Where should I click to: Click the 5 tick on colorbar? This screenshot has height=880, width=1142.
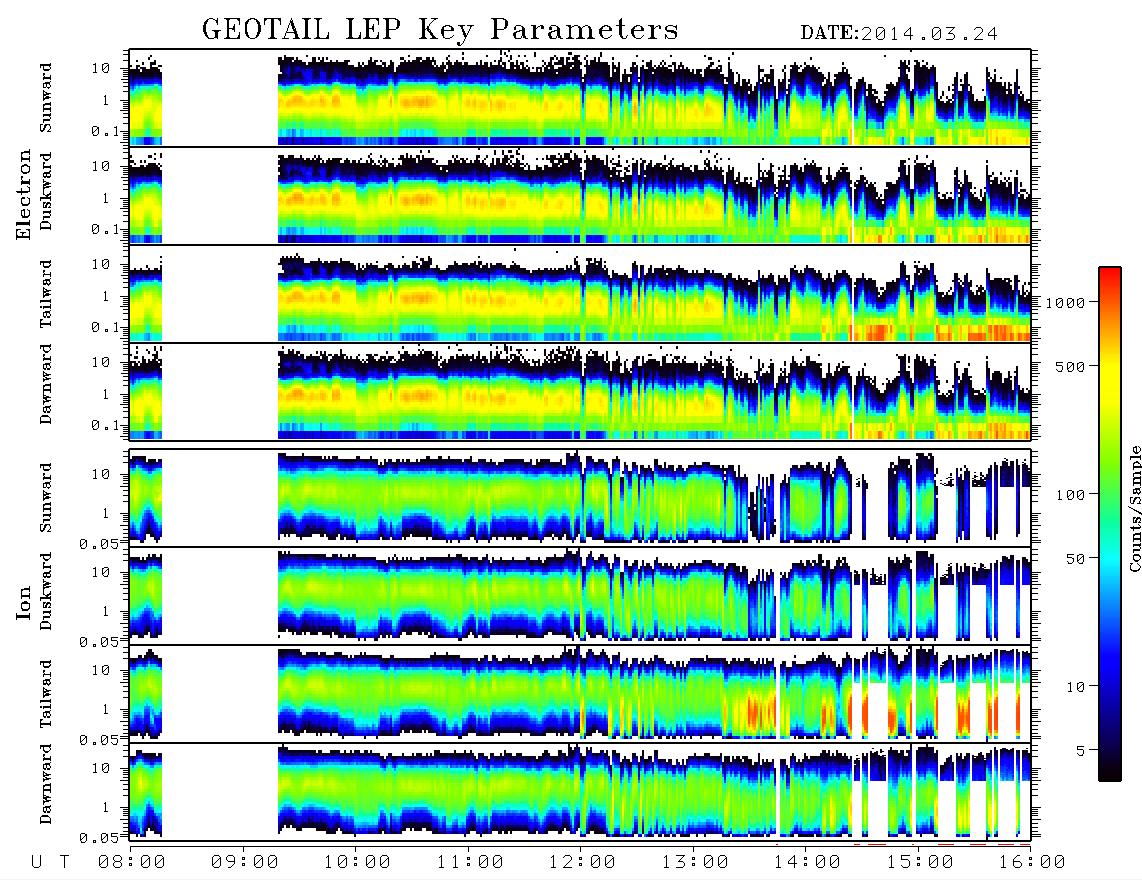click(x=1080, y=751)
